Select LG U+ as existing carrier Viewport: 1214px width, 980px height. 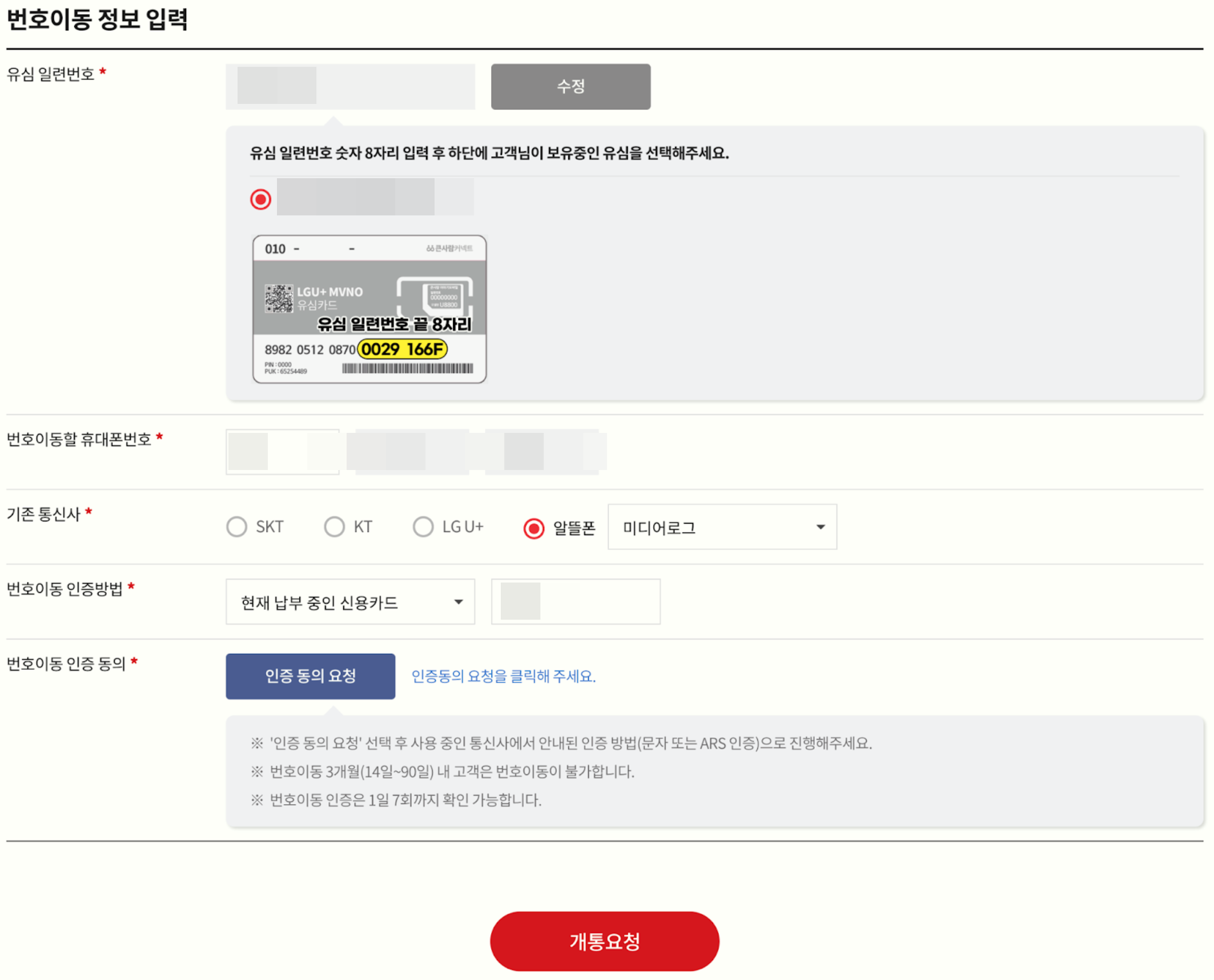[423, 527]
